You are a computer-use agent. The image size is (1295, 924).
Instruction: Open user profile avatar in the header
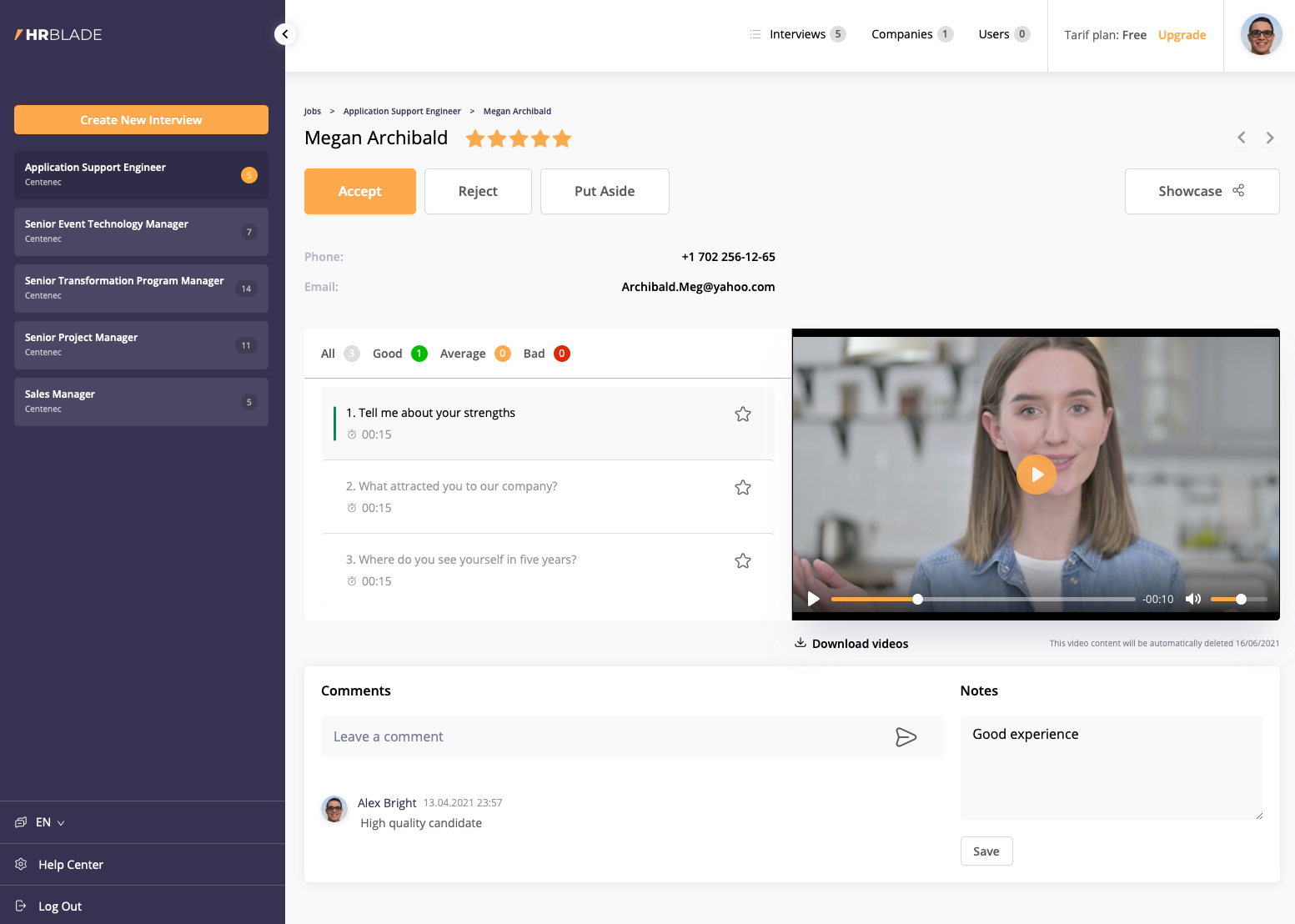(x=1261, y=35)
